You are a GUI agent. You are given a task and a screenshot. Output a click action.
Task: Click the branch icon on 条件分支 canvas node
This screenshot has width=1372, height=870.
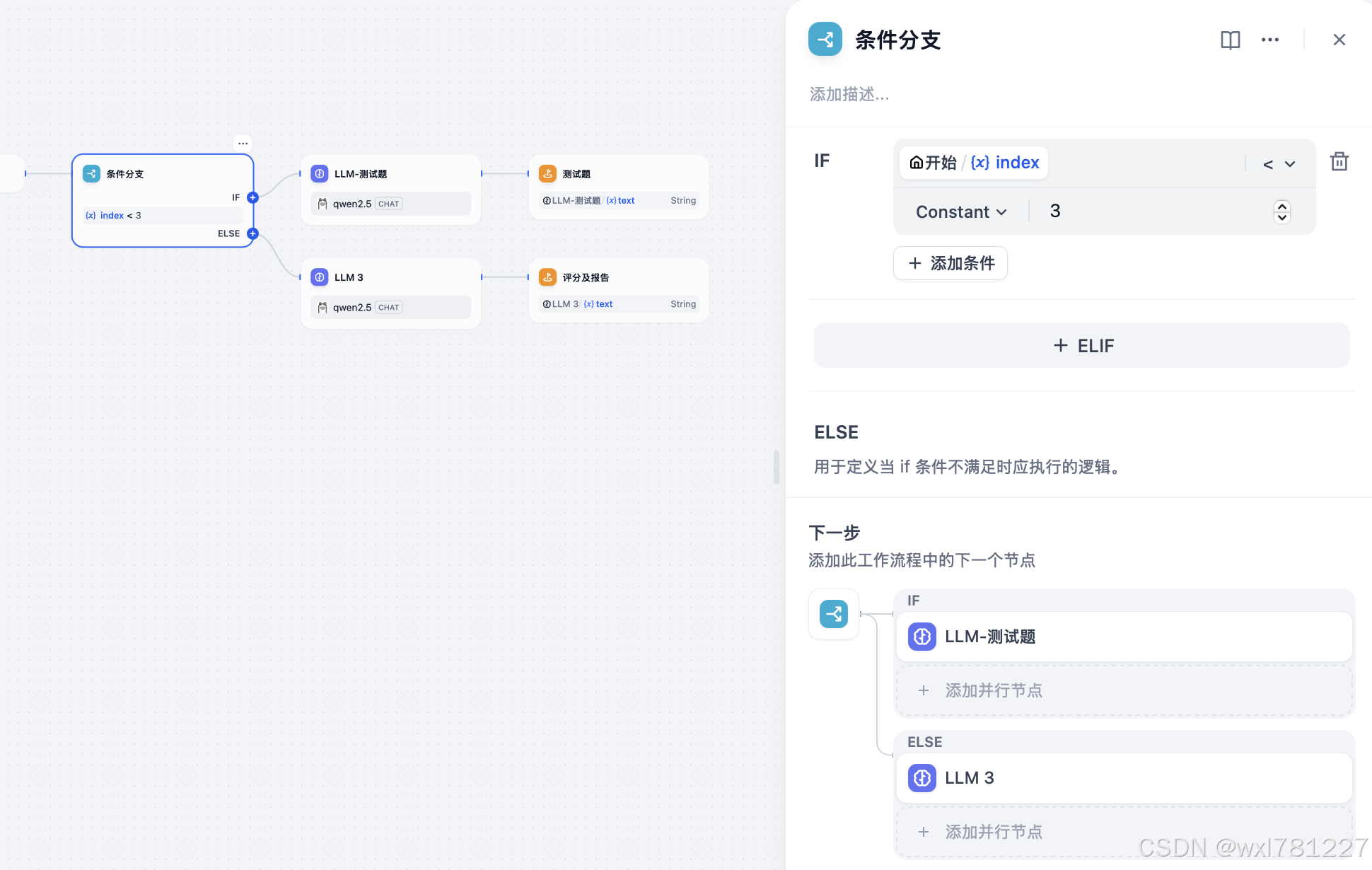point(91,174)
